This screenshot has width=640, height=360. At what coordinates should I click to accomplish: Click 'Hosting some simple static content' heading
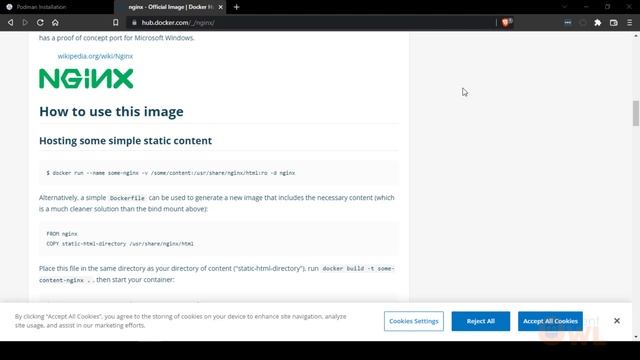coord(125,140)
